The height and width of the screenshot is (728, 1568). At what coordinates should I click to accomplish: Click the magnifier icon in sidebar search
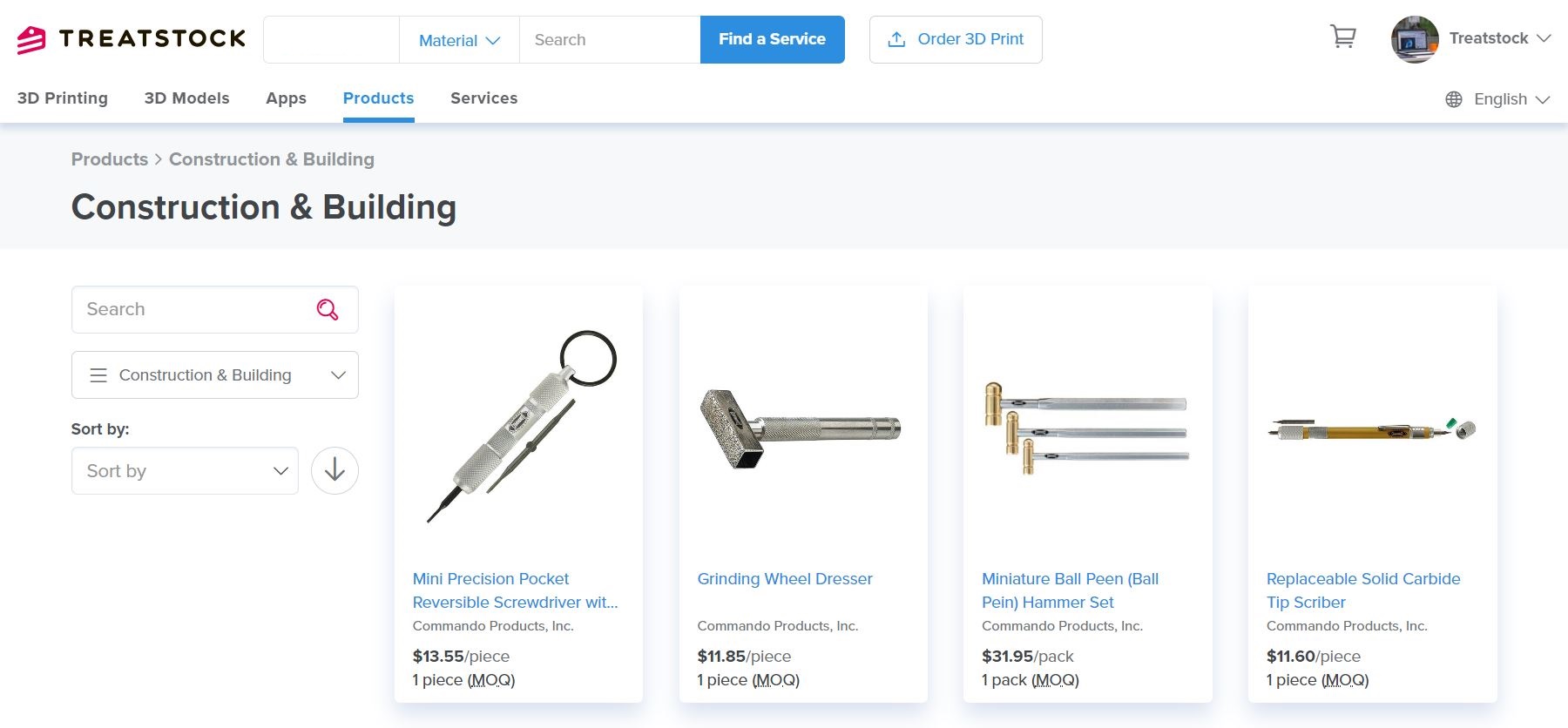click(327, 309)
